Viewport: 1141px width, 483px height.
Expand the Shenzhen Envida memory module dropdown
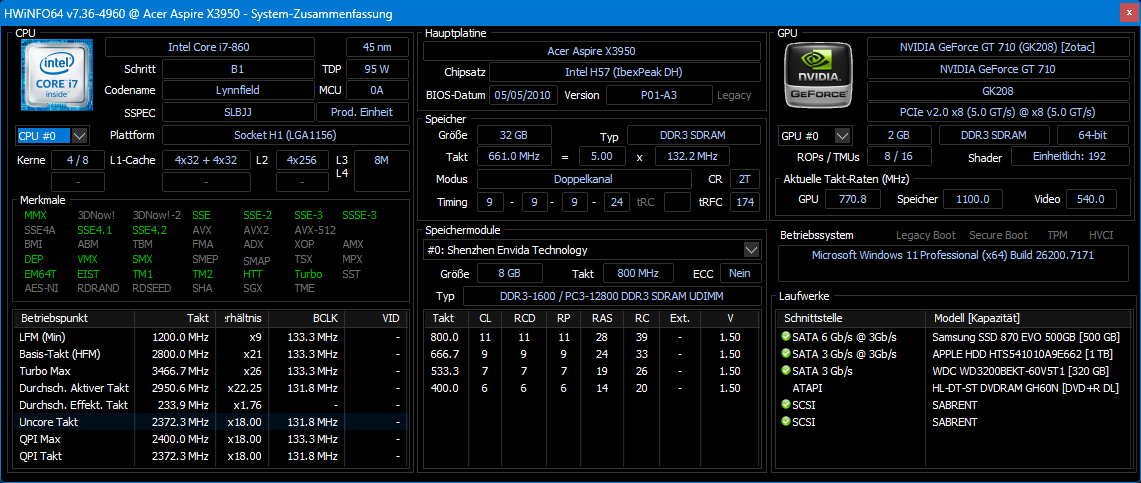click(751, 250)
